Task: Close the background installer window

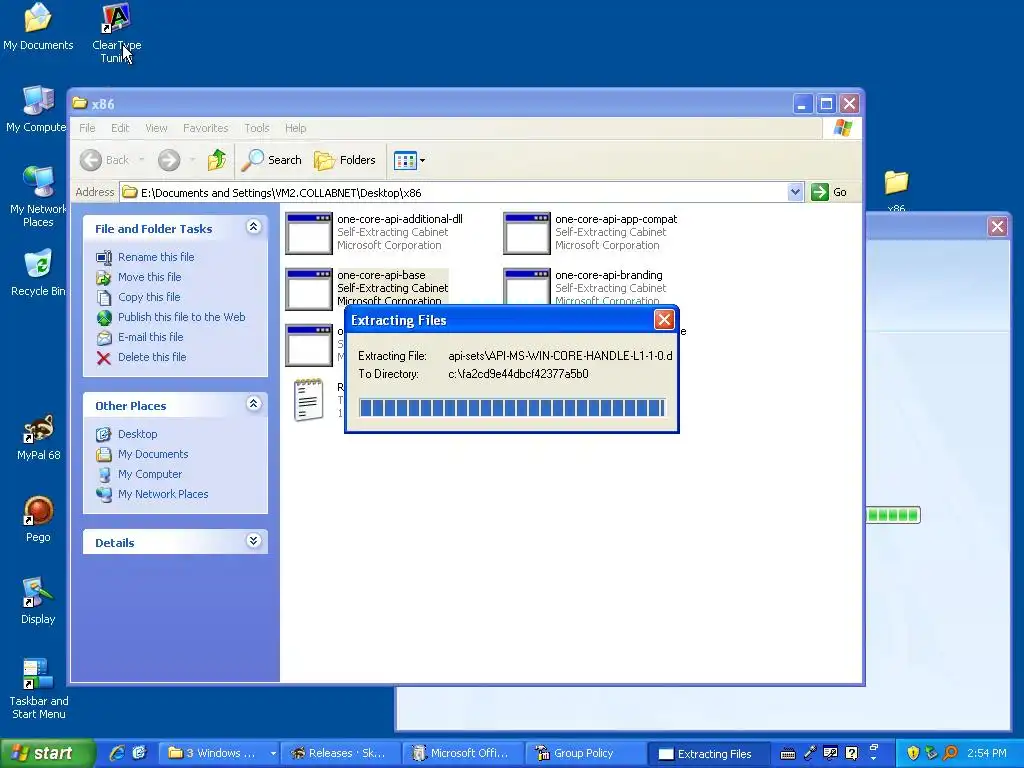Action: (x=997, y=227)
